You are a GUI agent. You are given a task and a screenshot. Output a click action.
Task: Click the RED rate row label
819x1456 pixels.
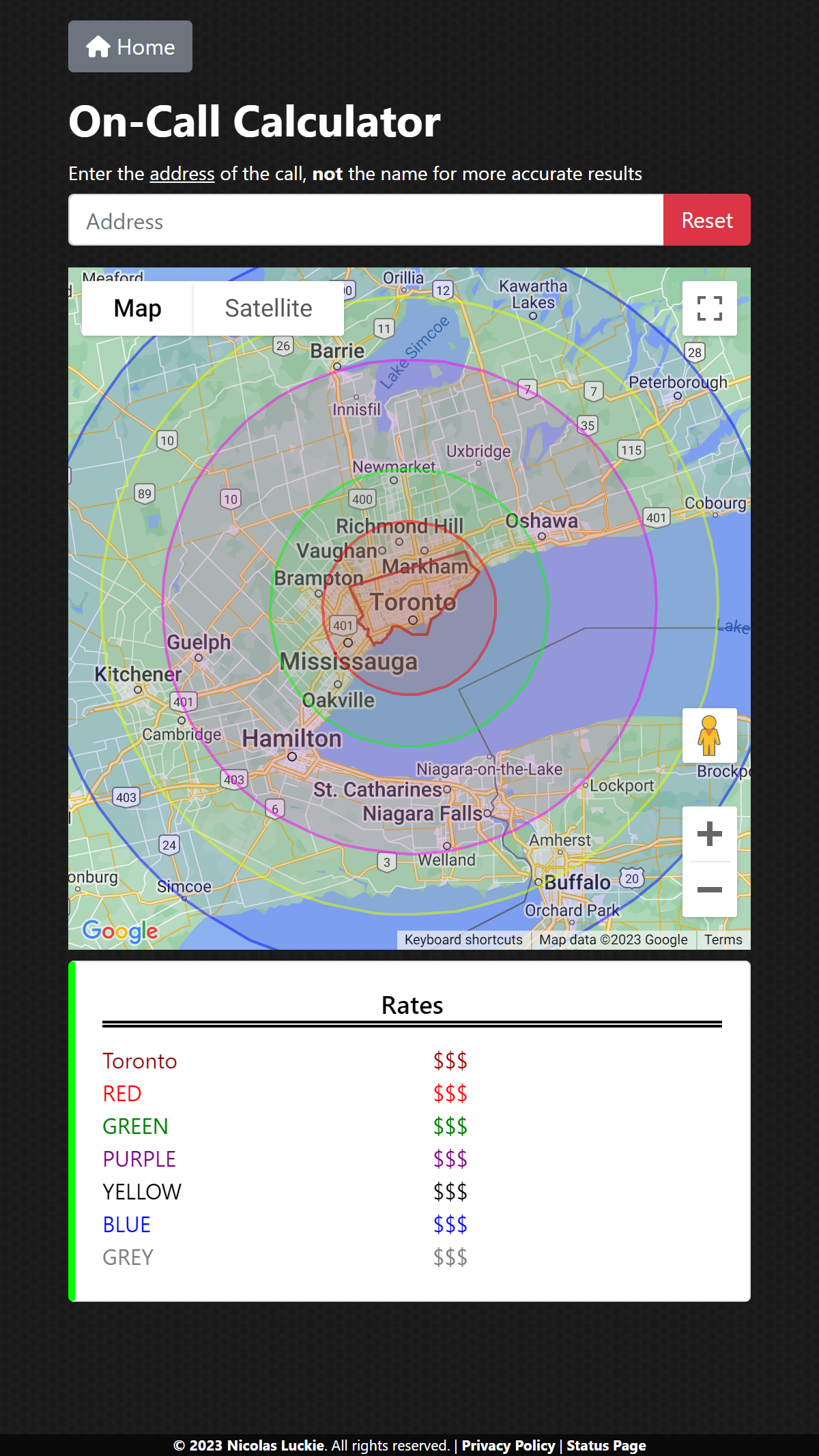tap(122, 1094)
